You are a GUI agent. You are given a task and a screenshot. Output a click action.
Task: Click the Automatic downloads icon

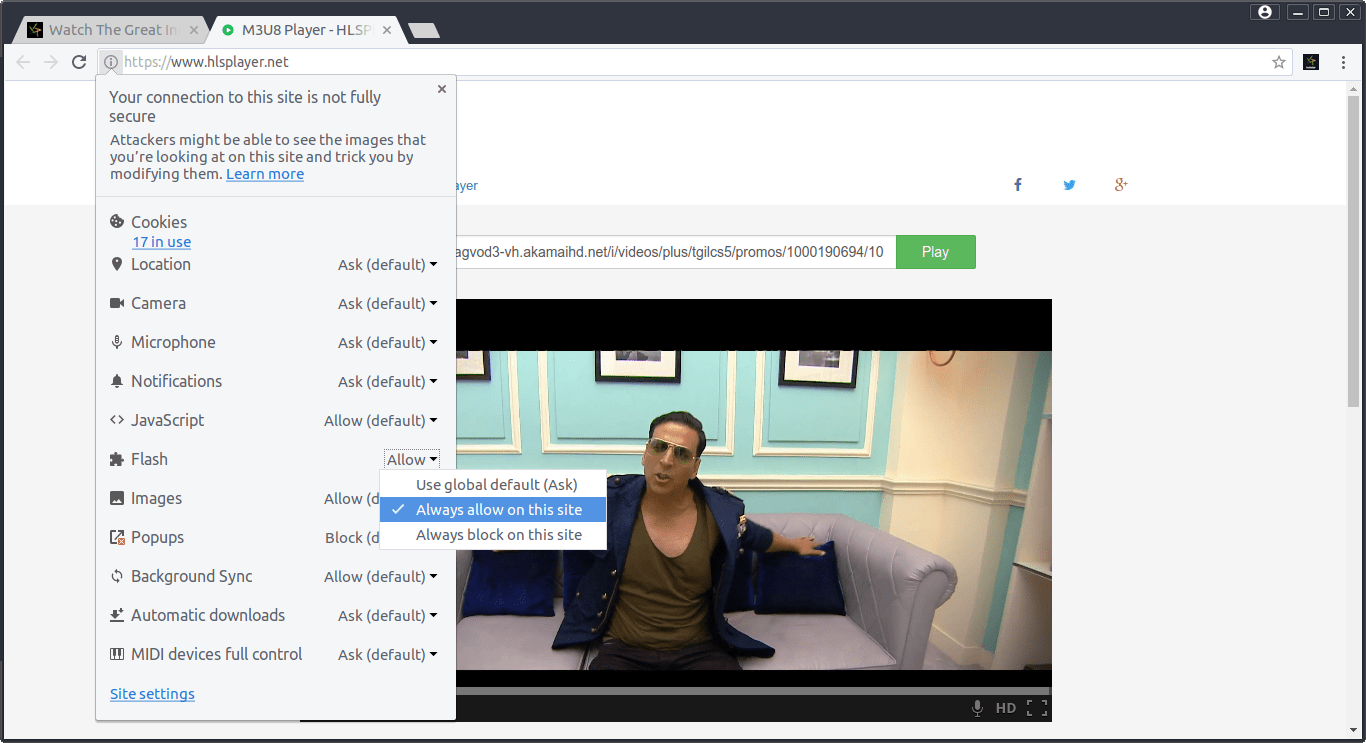point(117,615)
